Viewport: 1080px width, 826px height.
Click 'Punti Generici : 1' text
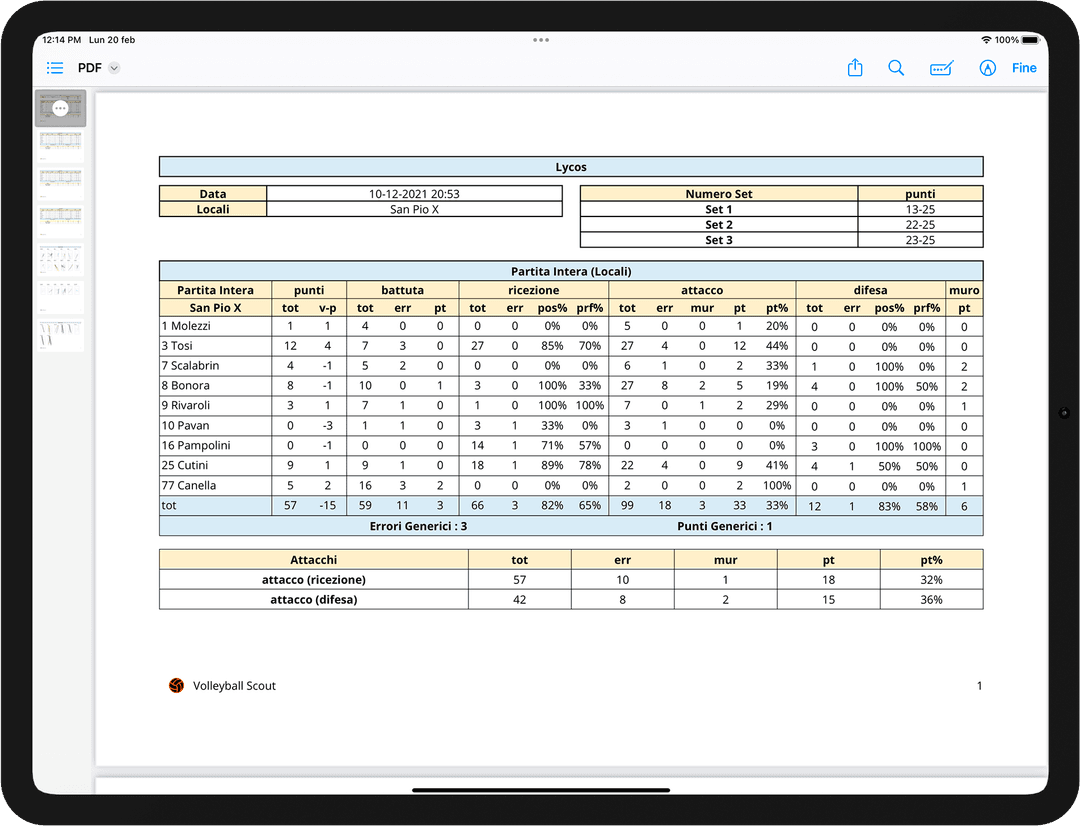725,526
